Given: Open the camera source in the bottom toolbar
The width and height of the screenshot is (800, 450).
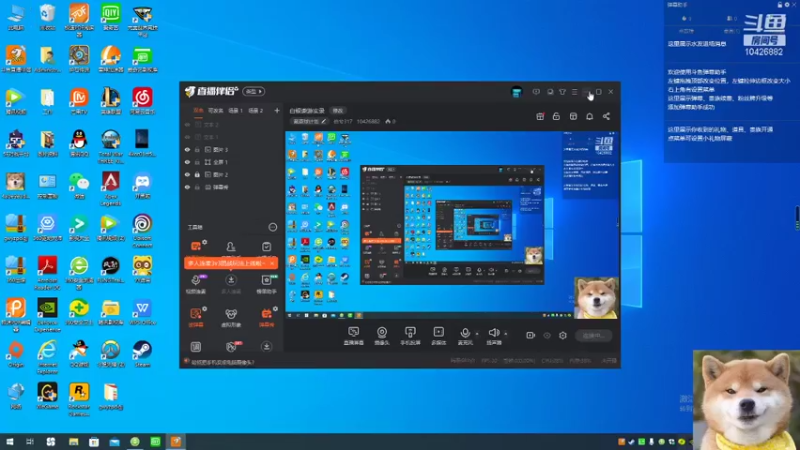Looking at the screenshot, I should pos(382,336).
